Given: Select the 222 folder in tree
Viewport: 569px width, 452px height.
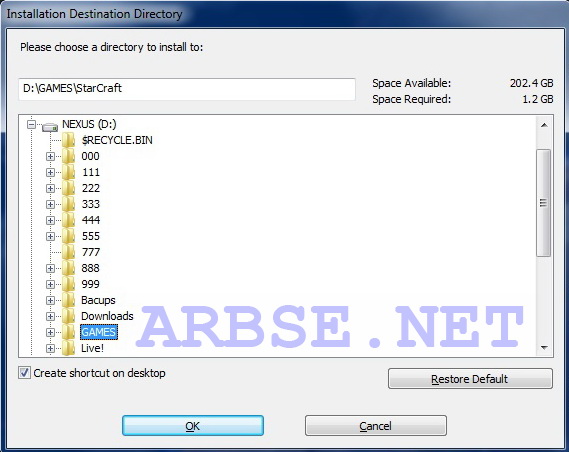Looking at the screenshot, I should 91,188.
